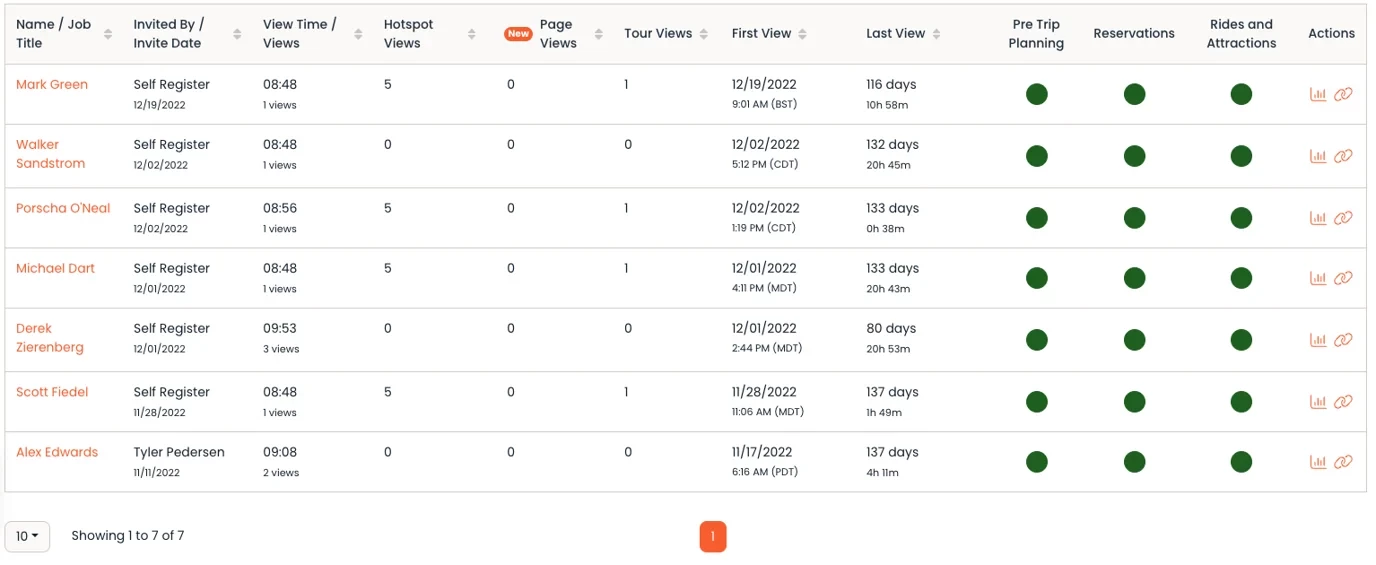Image resolution: width=1376 pixels, height=565 pixels.
Task: Open the stats chart icon for Porscha O'Neal
Action: pyautogui.click(x=1318, y=218)
